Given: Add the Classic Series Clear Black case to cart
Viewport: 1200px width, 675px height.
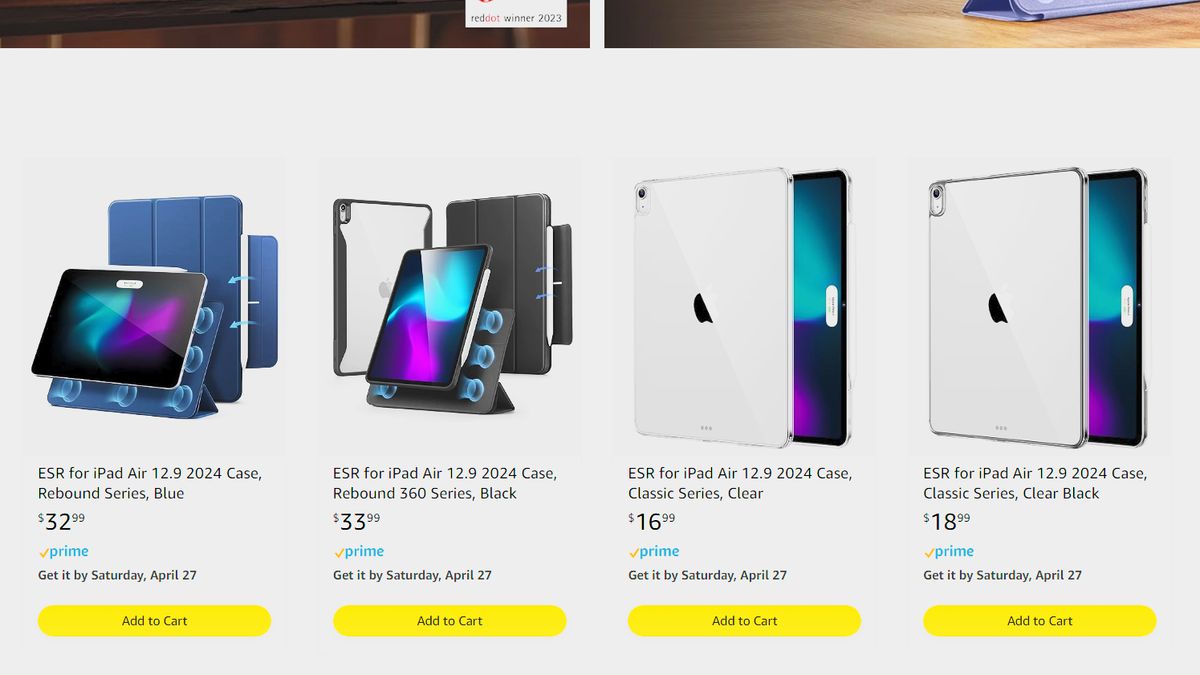Looking at the screenshot, I should coord(1039,621).
